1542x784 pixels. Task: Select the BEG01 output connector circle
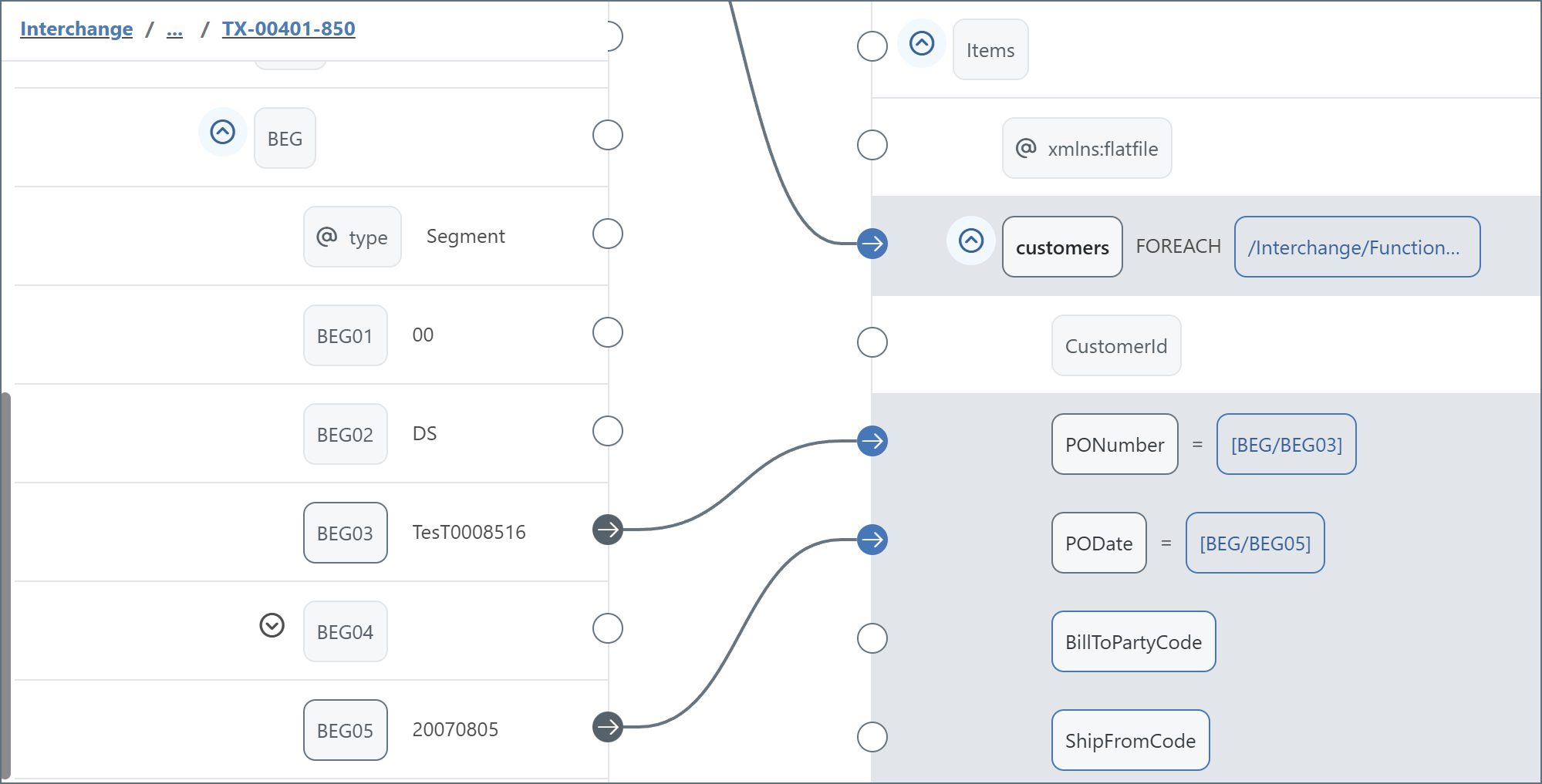[x=608, y=332]
